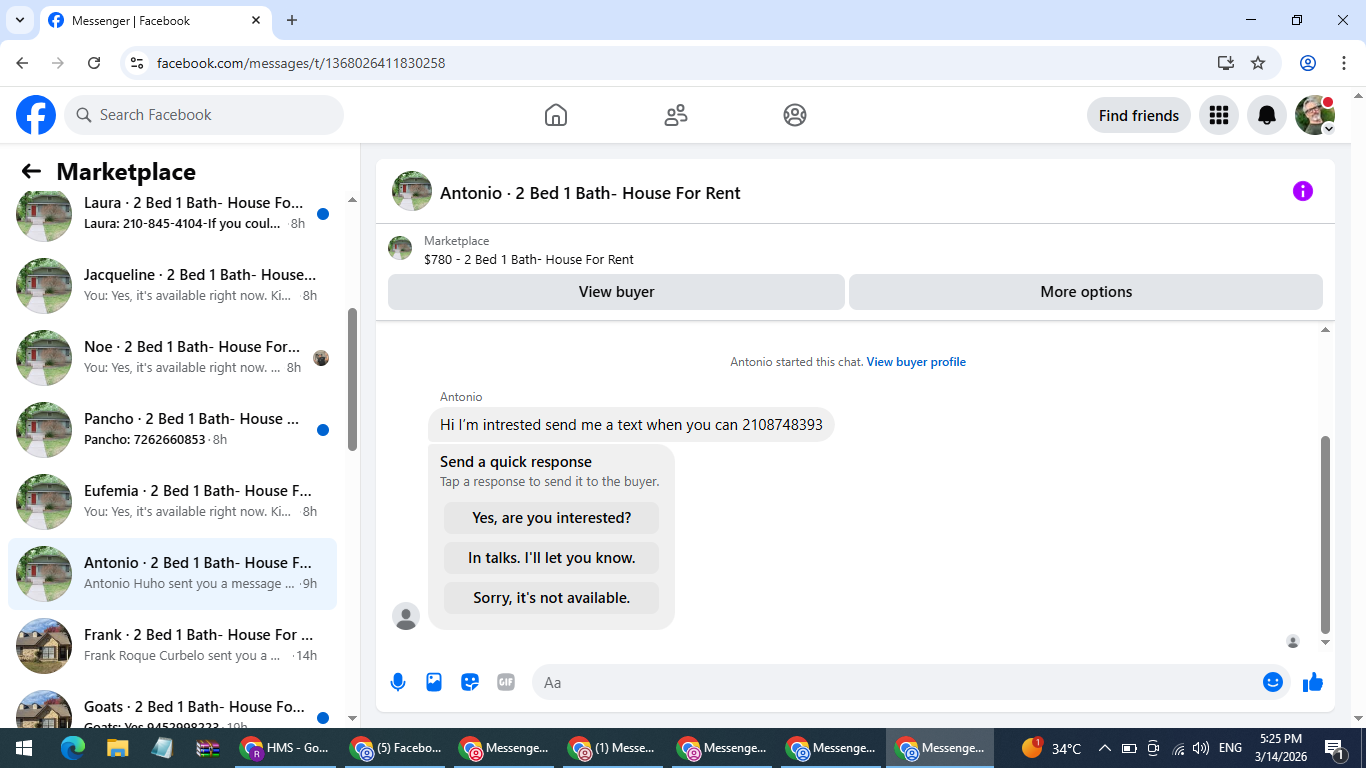Click the chat messages scrollbar
The image size is (1366, 768).
(x=1326, y=535)
